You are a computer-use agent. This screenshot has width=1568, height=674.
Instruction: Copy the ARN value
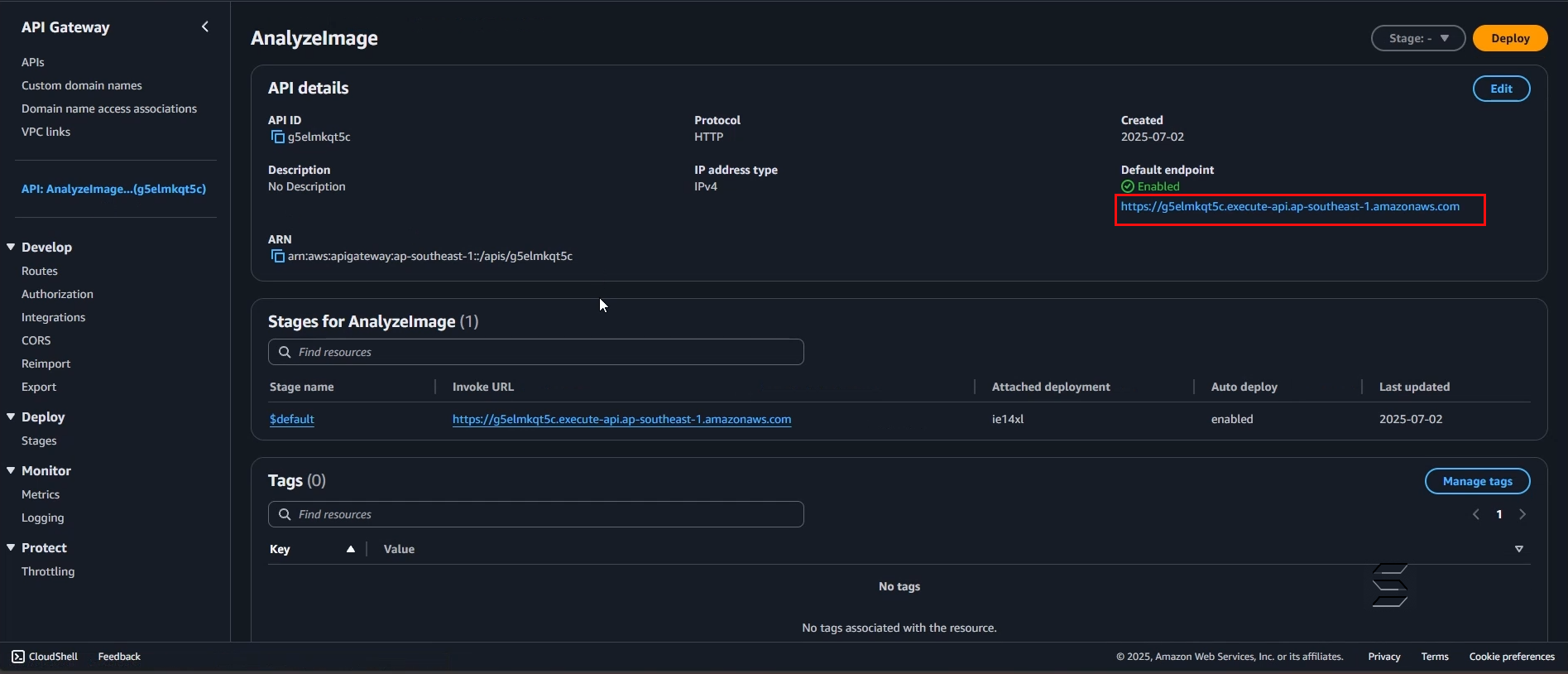coord(278,257)
